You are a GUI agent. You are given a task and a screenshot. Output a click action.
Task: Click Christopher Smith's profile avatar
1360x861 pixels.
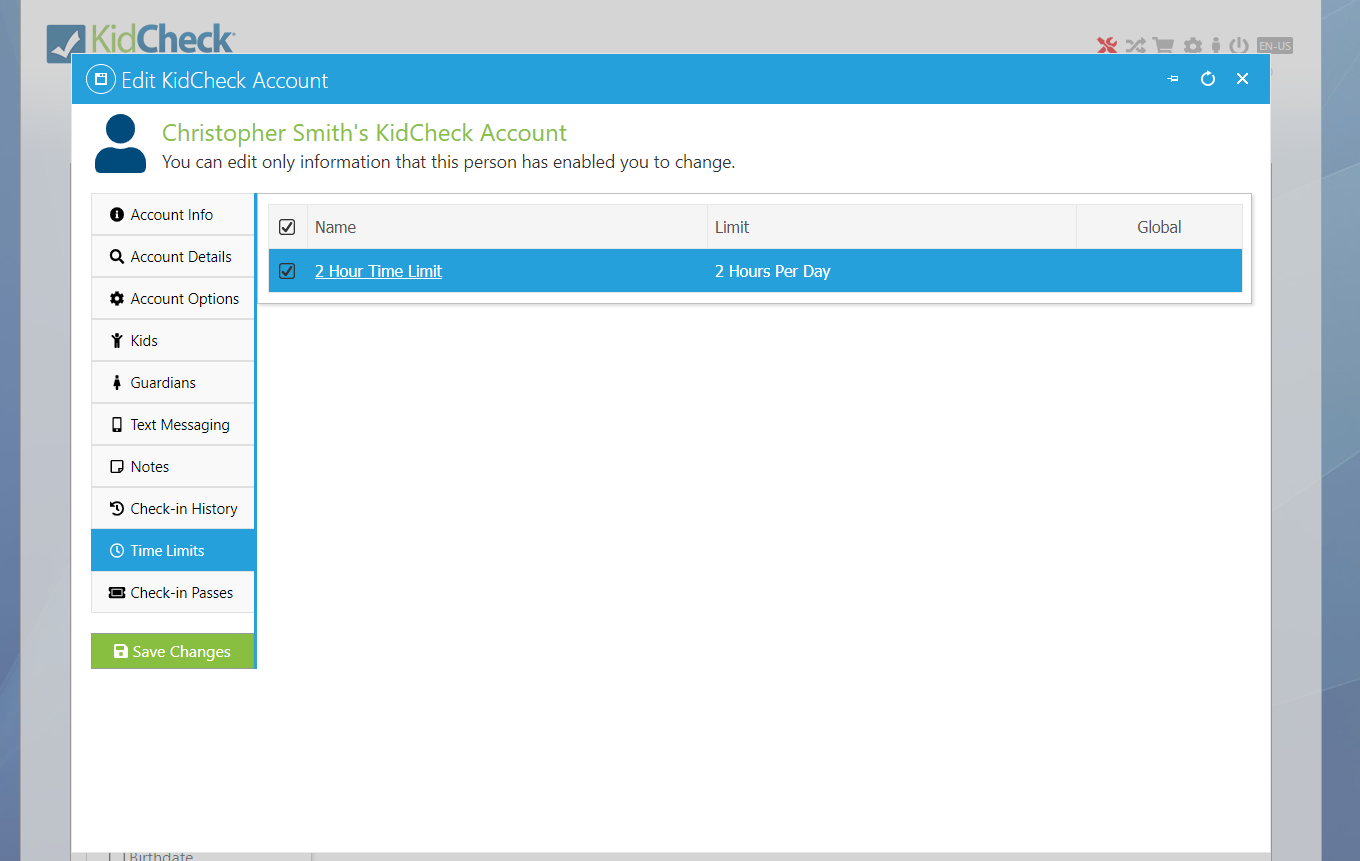point(120,144)
